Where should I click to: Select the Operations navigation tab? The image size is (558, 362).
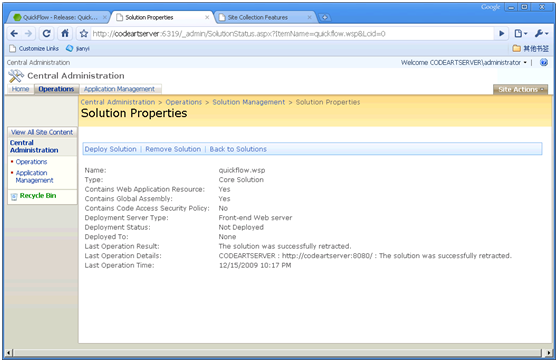pos(56,89)
